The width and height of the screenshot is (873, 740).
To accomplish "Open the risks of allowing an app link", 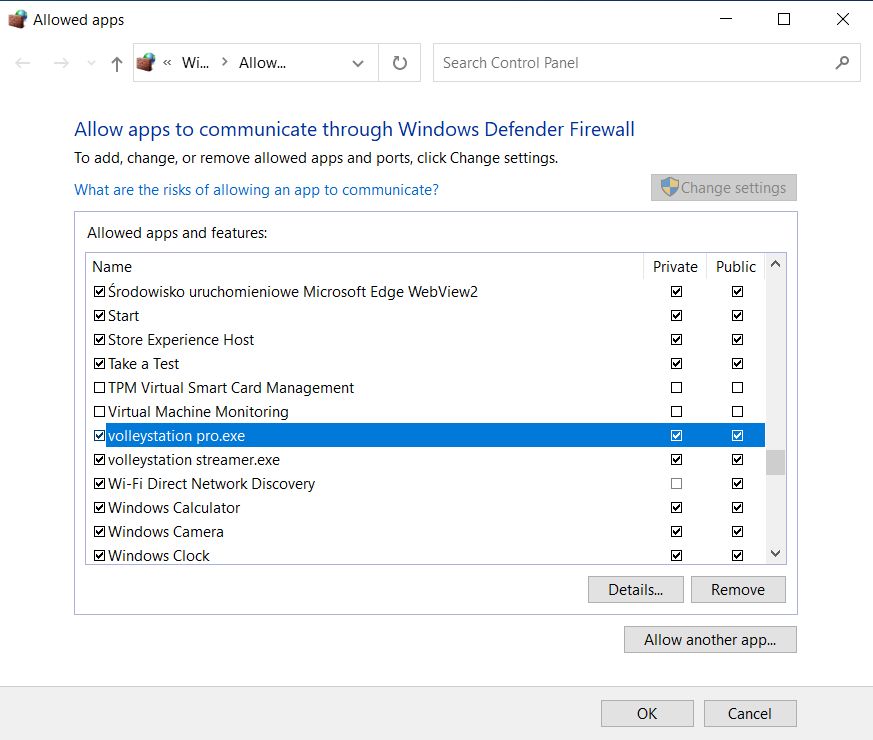I will click(256, 190).
